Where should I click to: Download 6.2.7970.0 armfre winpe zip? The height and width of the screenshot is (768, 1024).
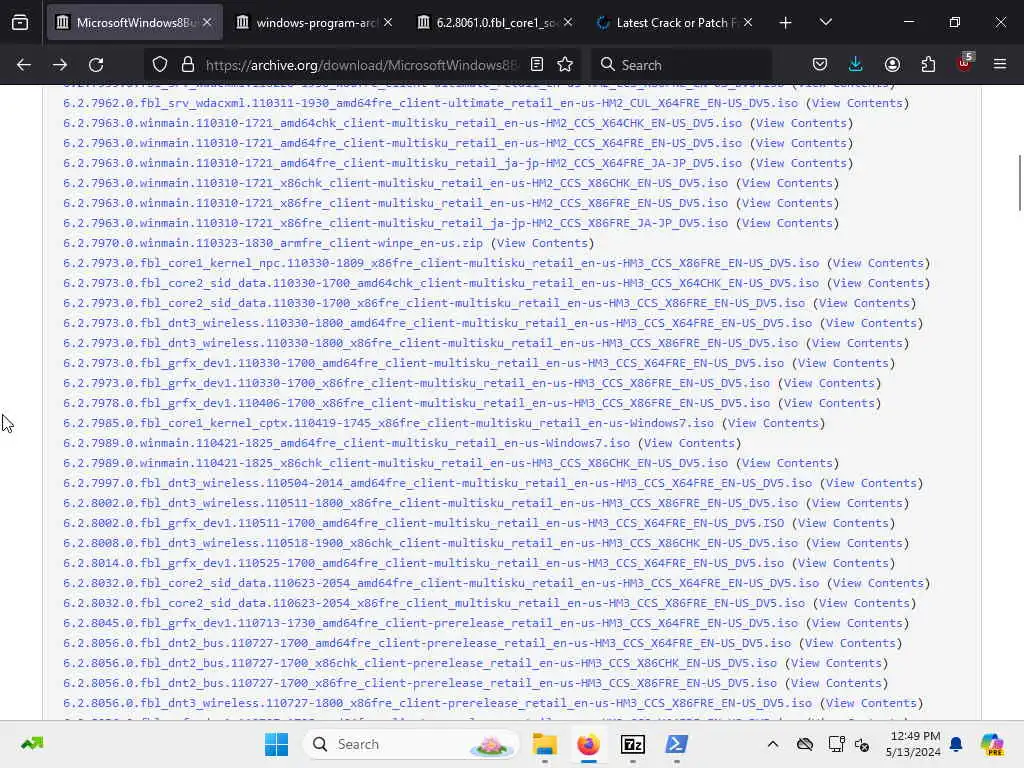pyautogui.click(x=273, y=243)
